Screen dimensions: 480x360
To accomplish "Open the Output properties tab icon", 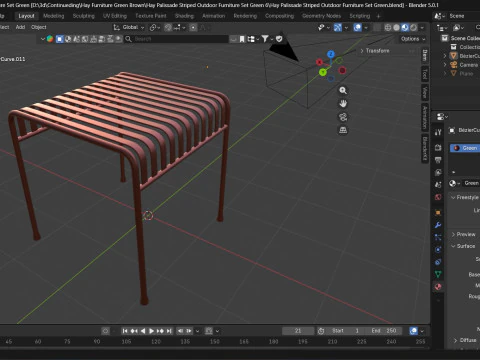I will point(438,160).
